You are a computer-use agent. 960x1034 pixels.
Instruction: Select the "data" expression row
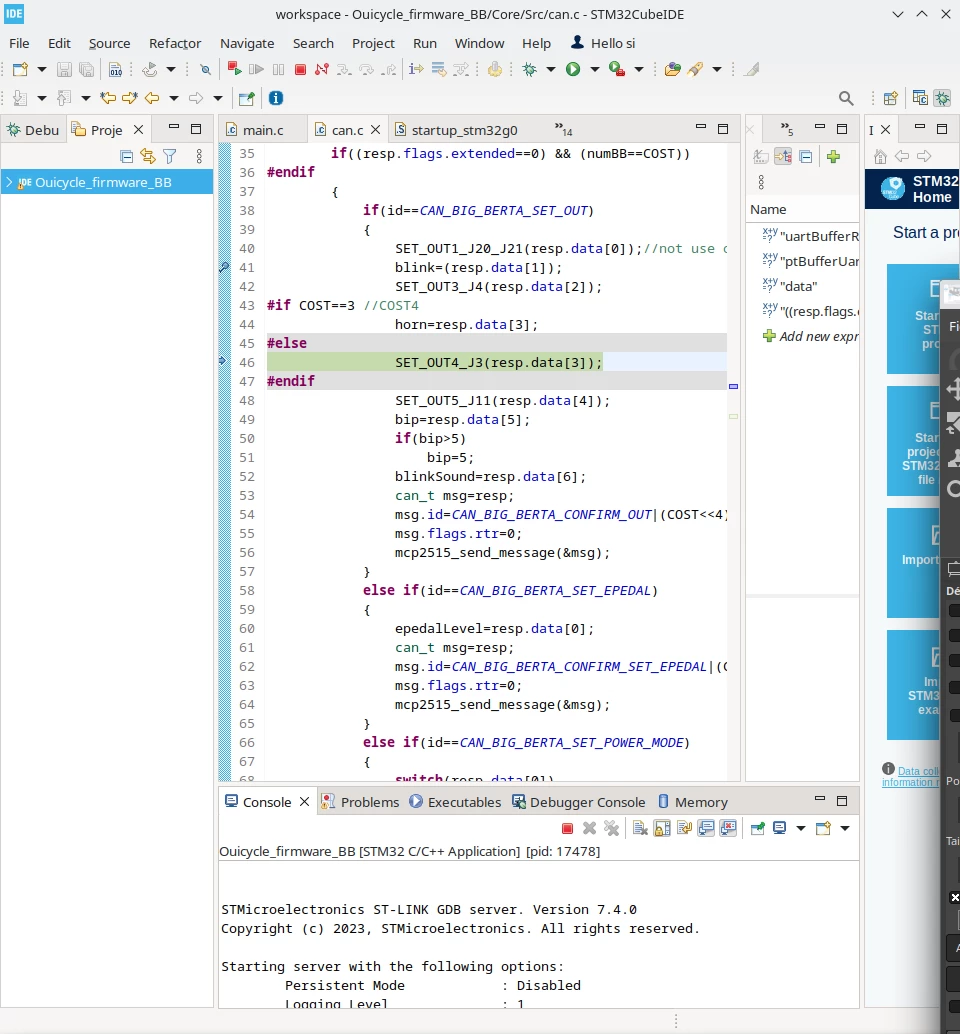803,286
